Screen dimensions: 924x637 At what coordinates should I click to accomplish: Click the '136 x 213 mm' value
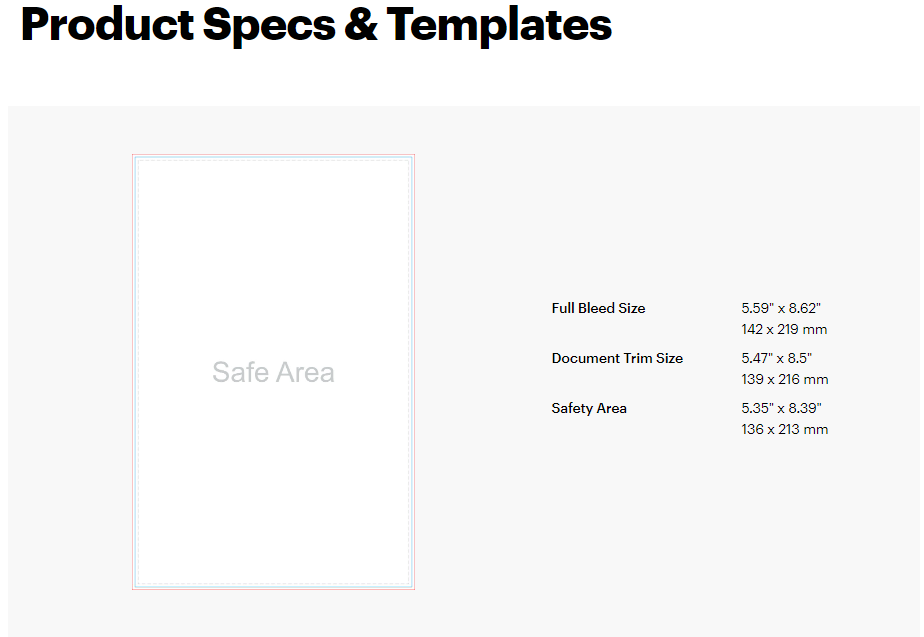click(784, 429)
